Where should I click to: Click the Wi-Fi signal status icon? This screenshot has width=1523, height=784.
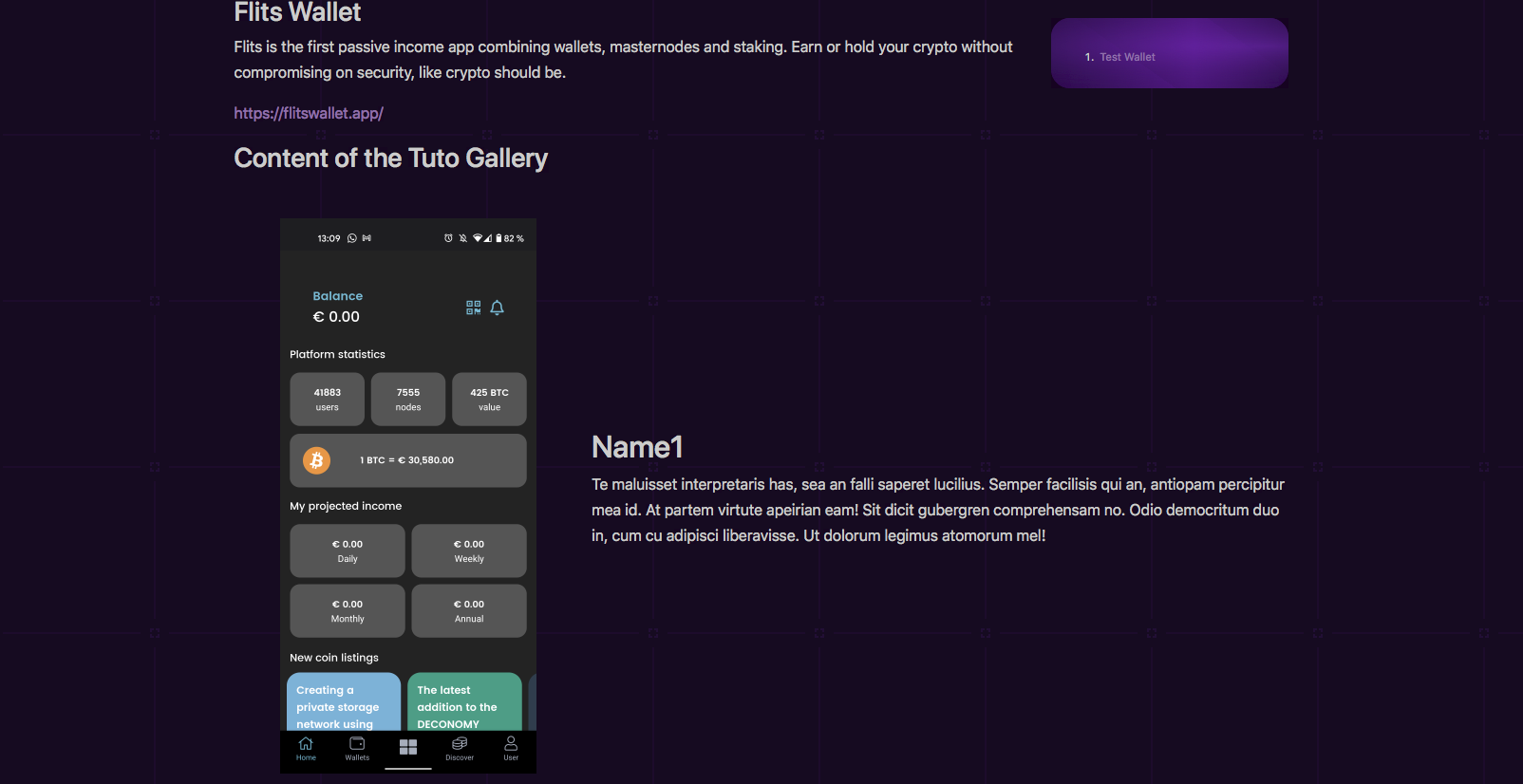point(478,238)
